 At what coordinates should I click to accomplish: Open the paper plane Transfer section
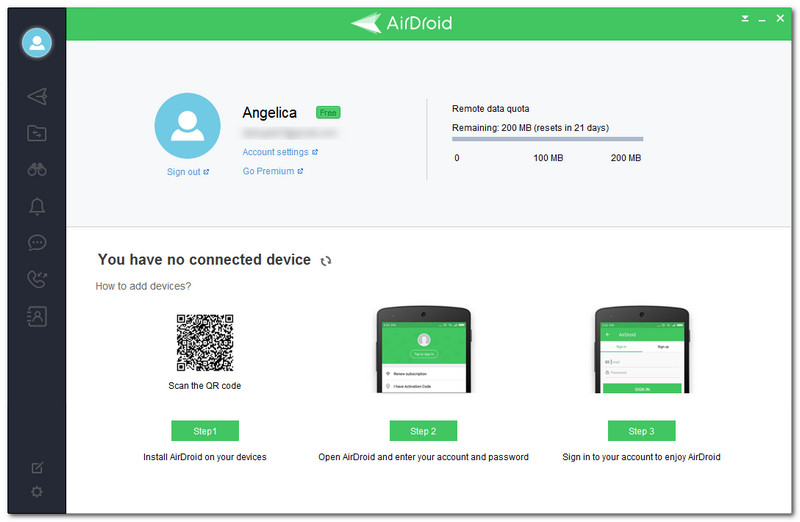37,96
